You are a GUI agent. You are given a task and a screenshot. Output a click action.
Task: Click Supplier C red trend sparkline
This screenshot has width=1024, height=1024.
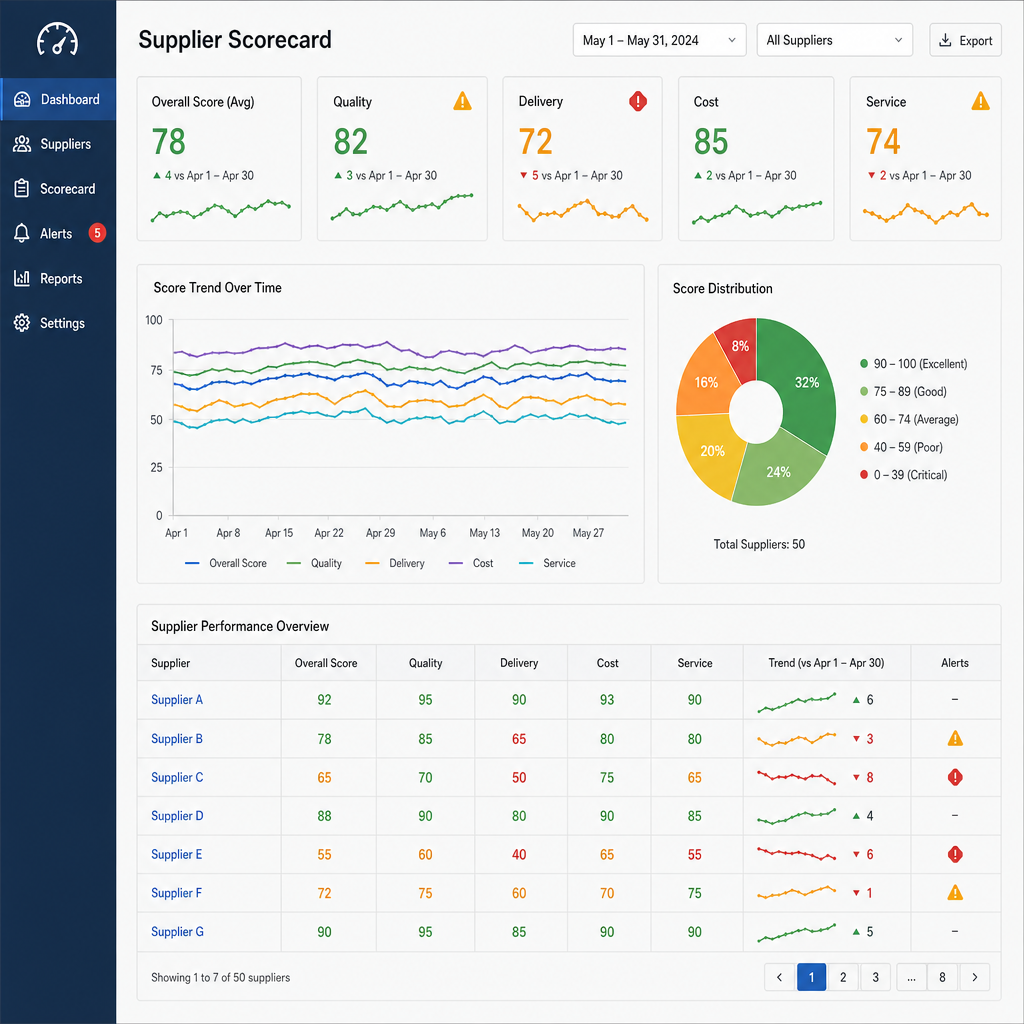(x=797, y=777)
